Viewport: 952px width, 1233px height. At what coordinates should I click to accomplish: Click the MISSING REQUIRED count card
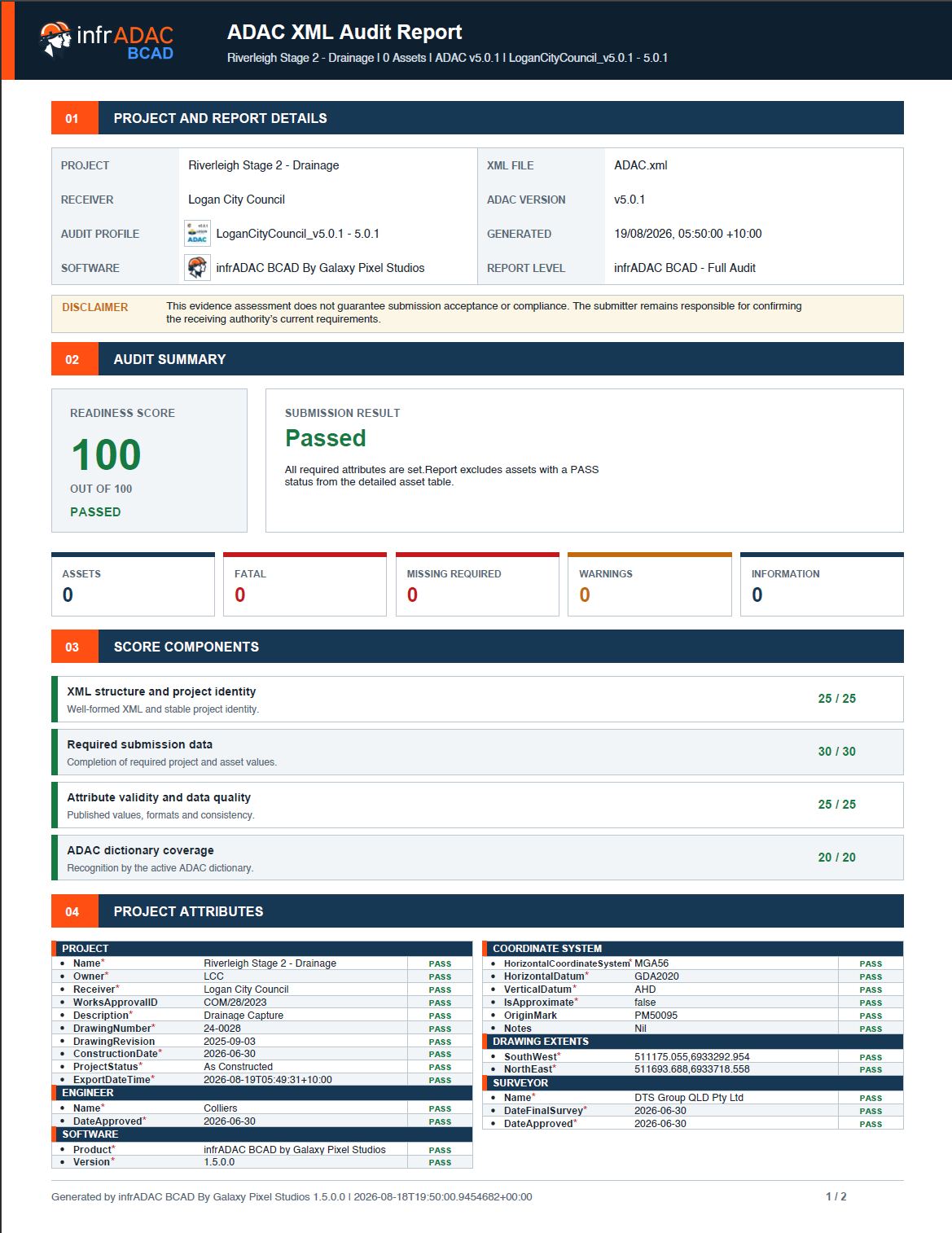pyautogui.click(x=477, y=585)
